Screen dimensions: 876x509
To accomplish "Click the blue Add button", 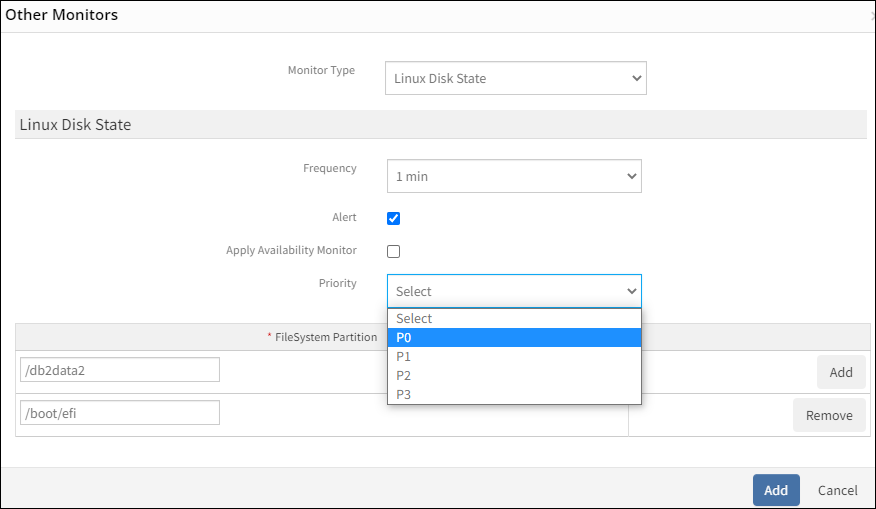I will click(776, 490).
